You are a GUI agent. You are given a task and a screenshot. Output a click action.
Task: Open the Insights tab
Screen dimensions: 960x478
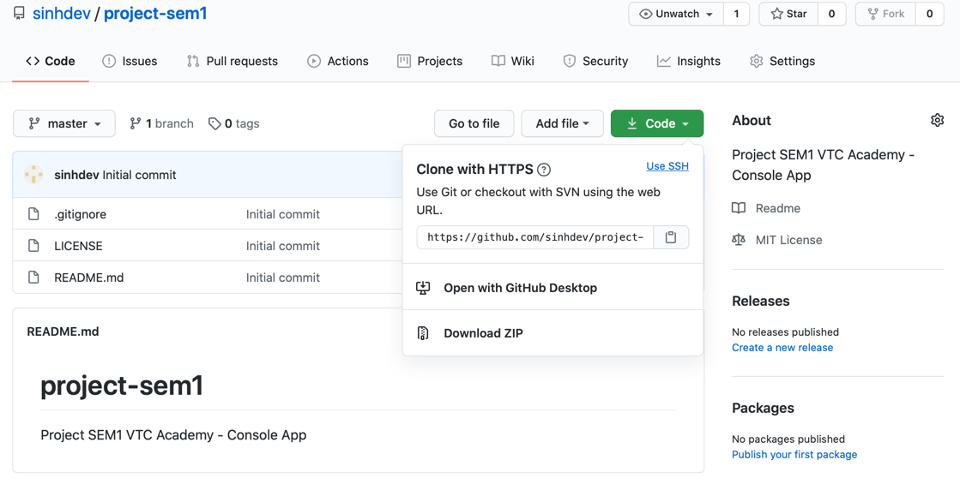(689, 61)
